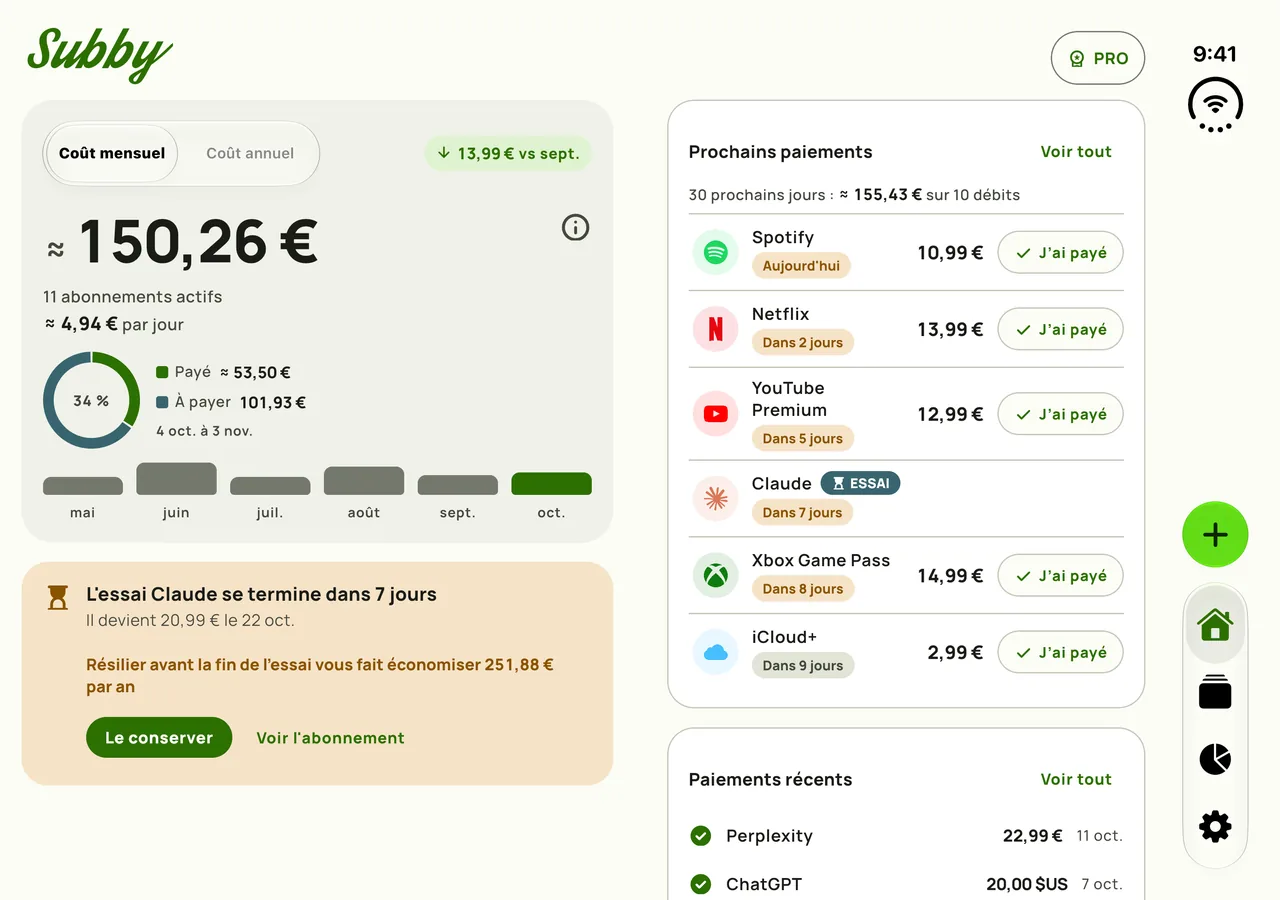Switch to Coût mensuel view
This screenshot has height=900, width=1280.
(112, 154)
